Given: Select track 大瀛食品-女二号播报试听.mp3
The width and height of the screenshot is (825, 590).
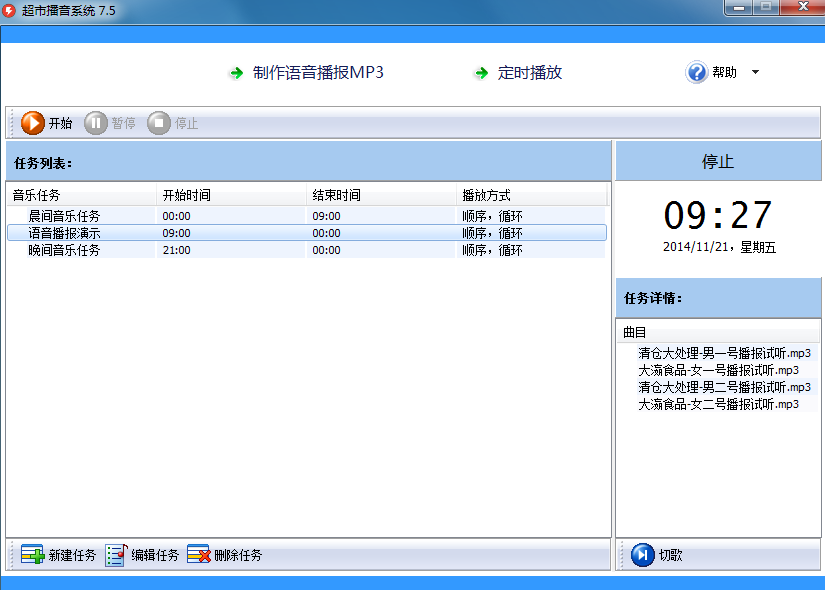Looking at the screenshot, I should [718, 404].
